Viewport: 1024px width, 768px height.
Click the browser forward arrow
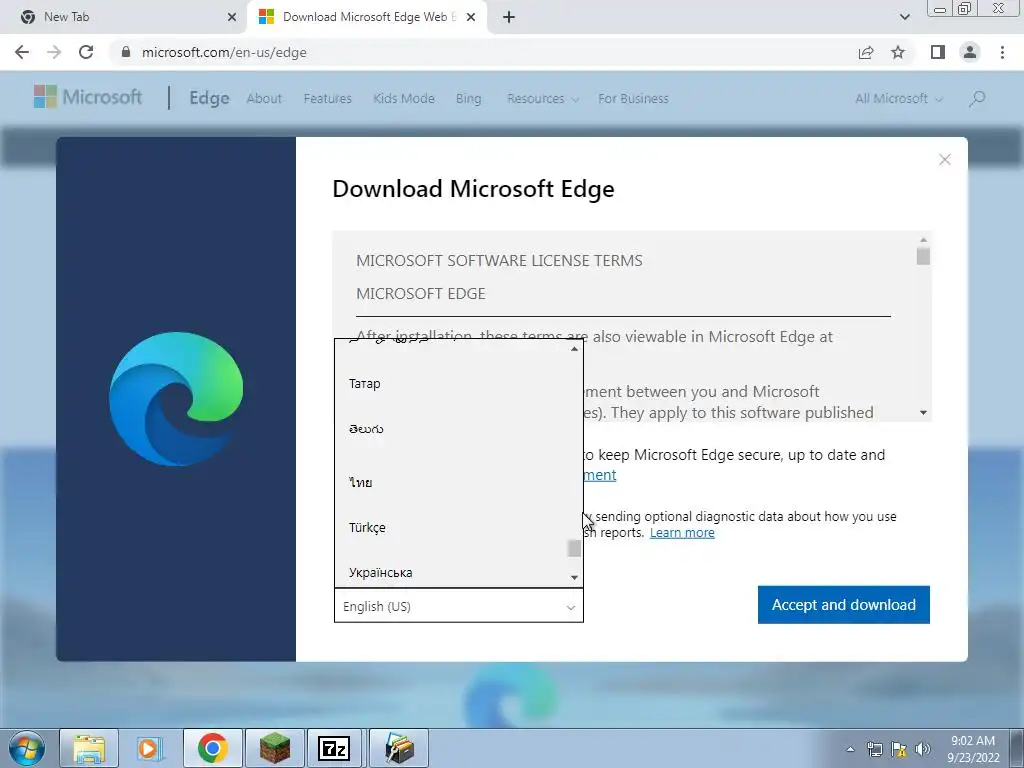pyautogui.click(x=54, y=52)
